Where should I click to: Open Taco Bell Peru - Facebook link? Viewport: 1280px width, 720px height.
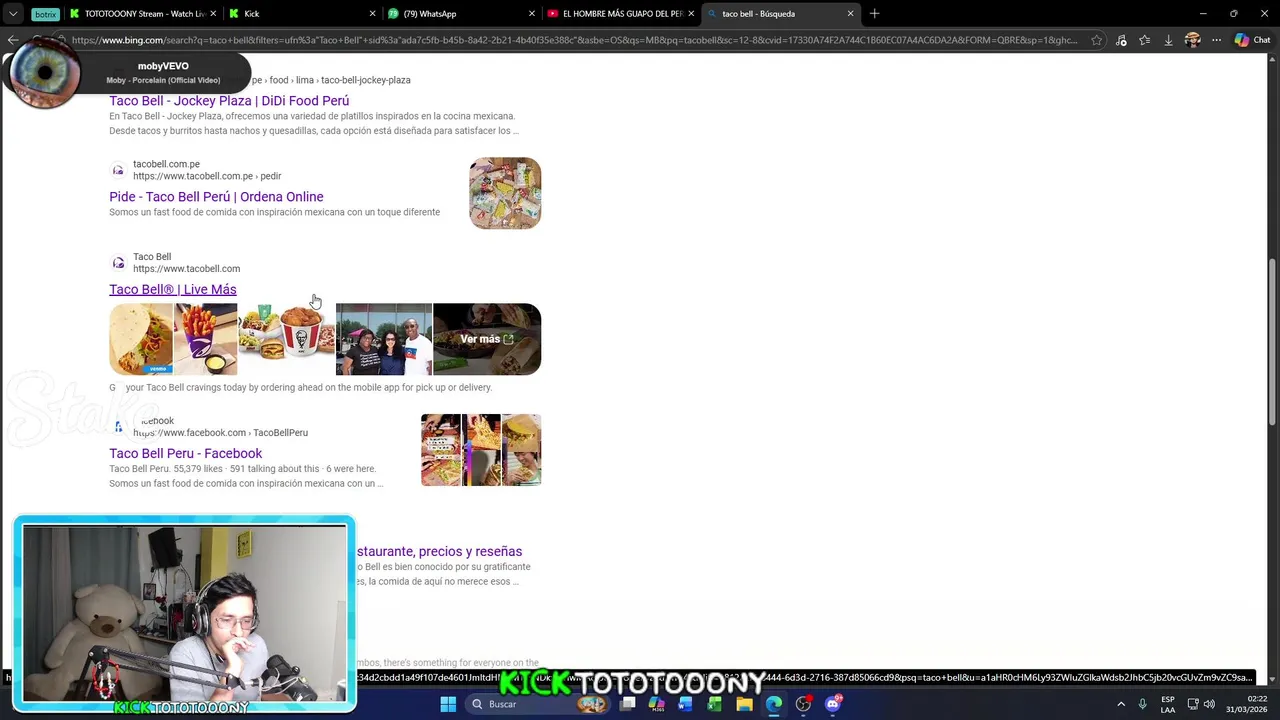point(186,454)
